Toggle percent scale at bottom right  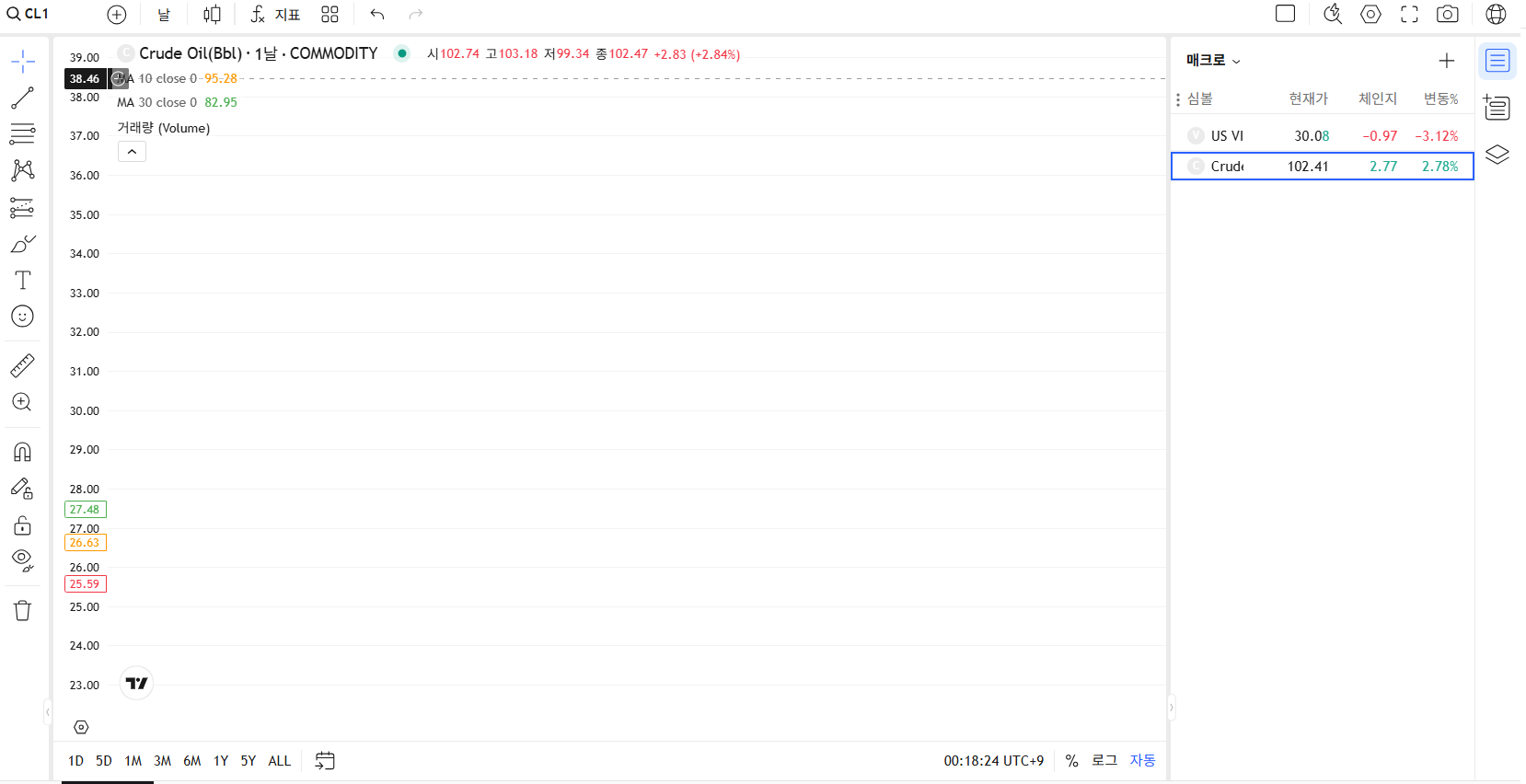coord(1071,760)
